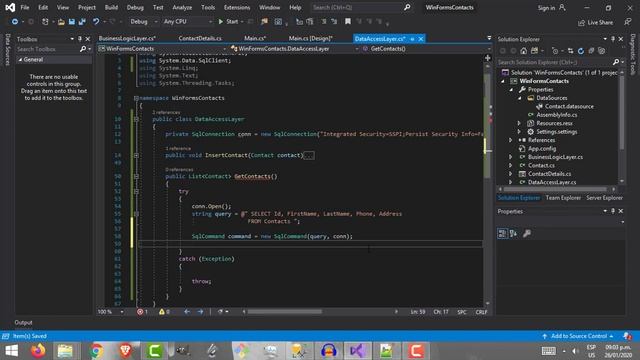Click the Open File folder icon

click(61, 22)
